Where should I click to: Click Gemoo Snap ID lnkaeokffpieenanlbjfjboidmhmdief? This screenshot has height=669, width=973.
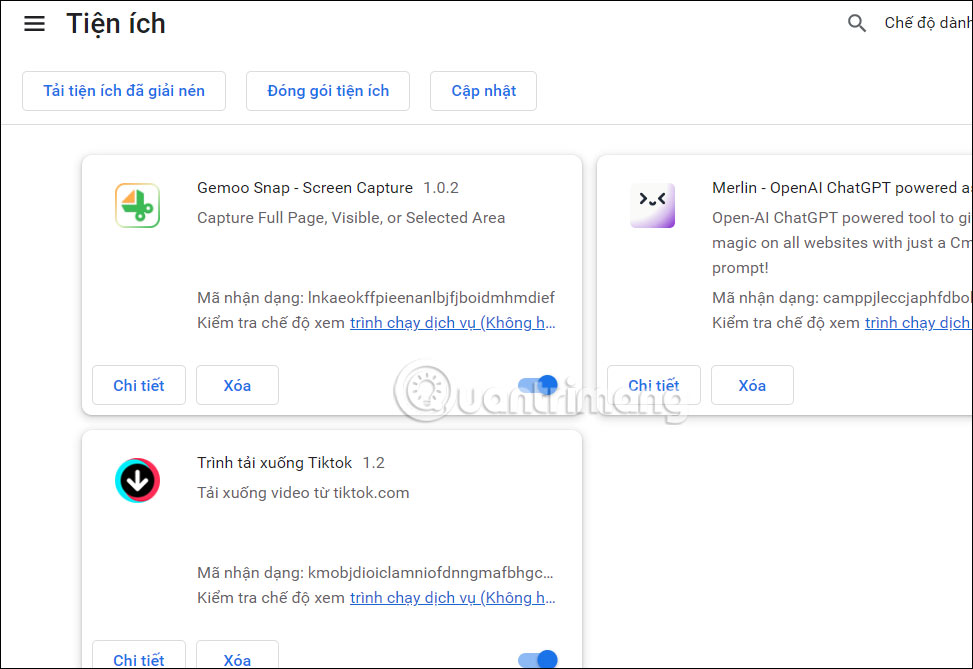pyautogui.click(x=431, y=298)
